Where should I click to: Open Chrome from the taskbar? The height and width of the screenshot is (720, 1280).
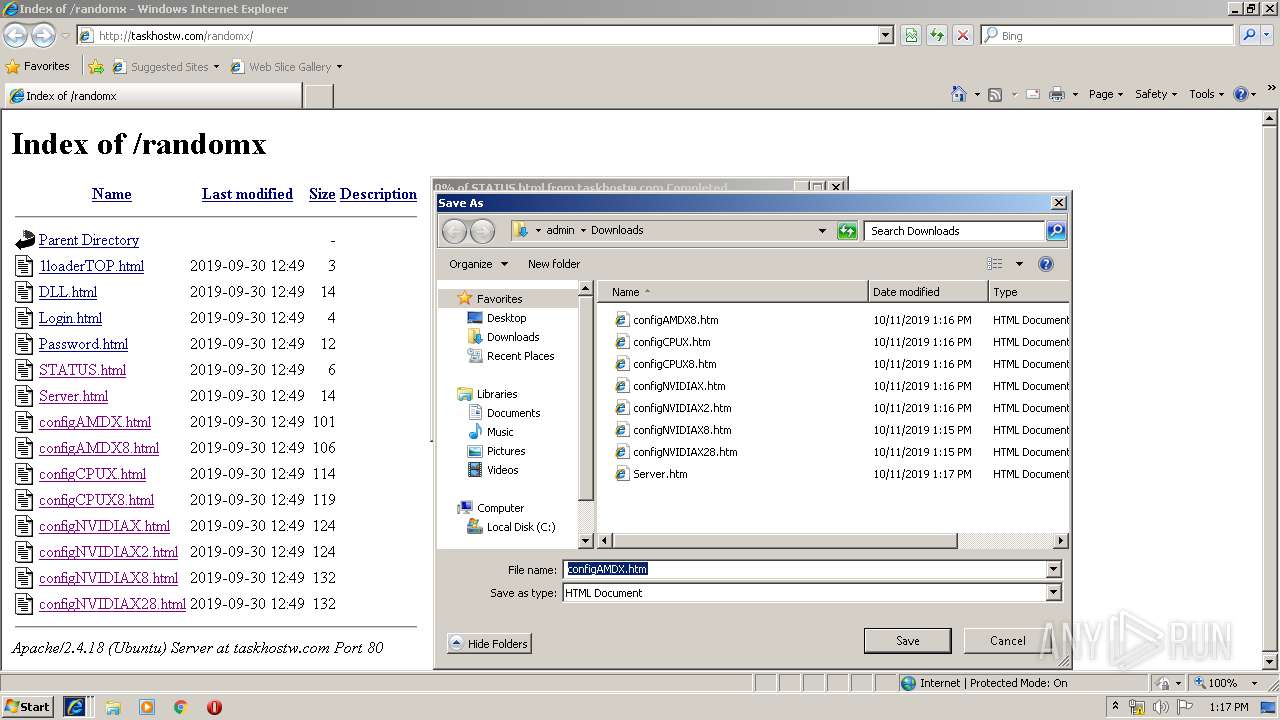tap(181, 707)
